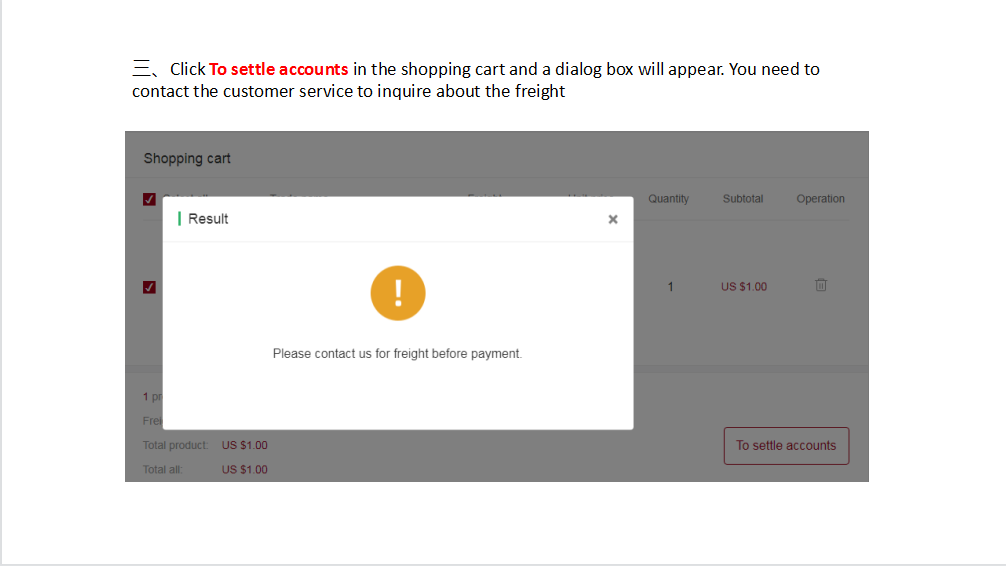Toggle the Select all checkbox in cart header
Viewport: 1006px width, 566px height.
click(149, 199)
